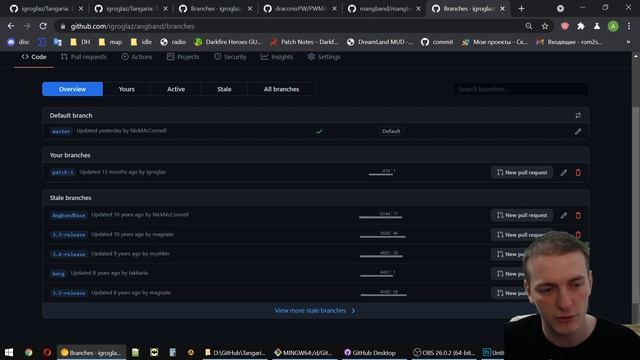Open the OBS taskbar item
Screen dimensions: 640x360
pyautogui.click(x=443, y=353)
